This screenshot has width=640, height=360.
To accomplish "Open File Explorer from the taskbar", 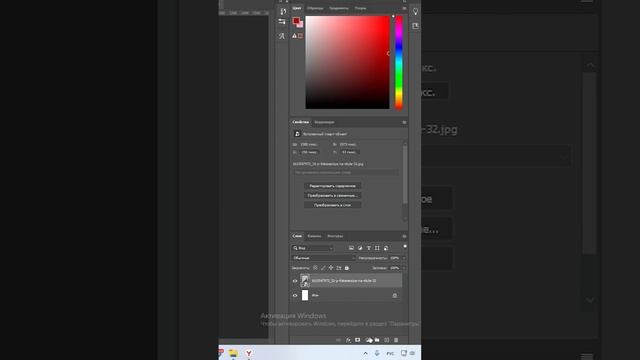I will tap(233, 353).
